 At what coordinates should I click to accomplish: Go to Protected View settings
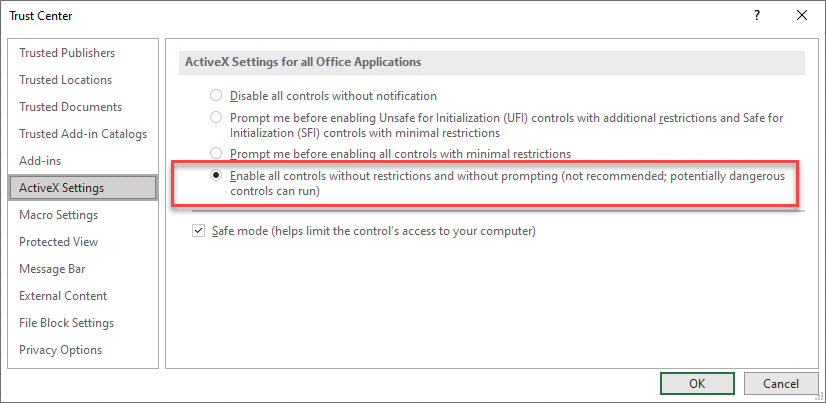click(59, 242)
